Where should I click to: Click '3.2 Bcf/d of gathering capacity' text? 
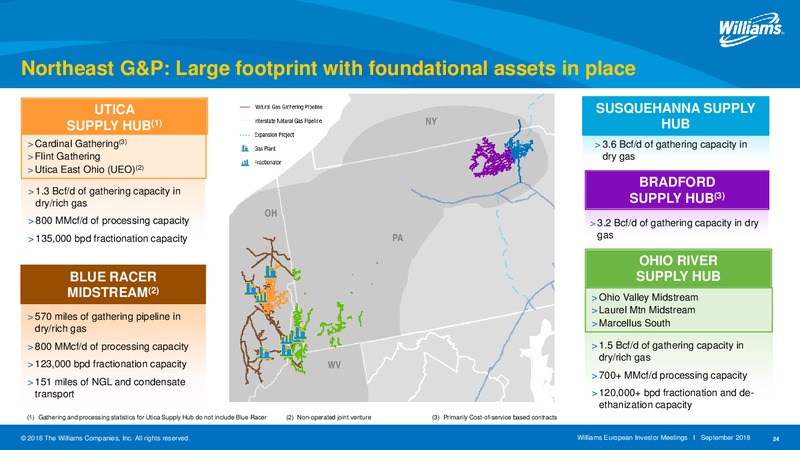click(x=674, y=229)
